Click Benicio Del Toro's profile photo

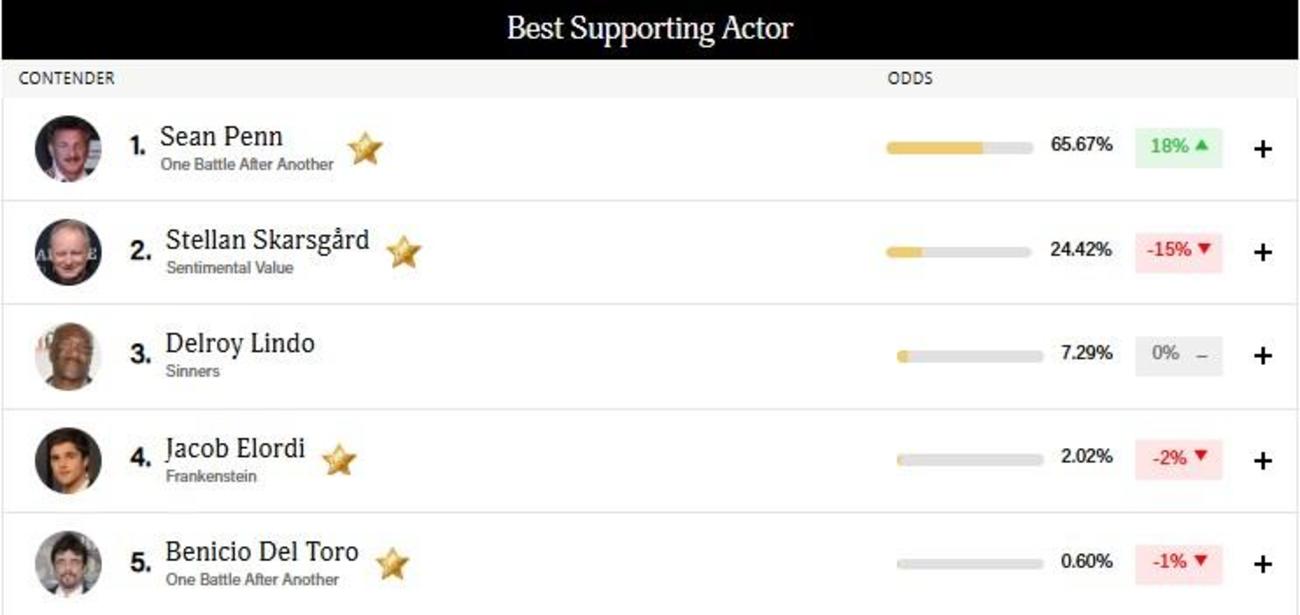point(68,563)
